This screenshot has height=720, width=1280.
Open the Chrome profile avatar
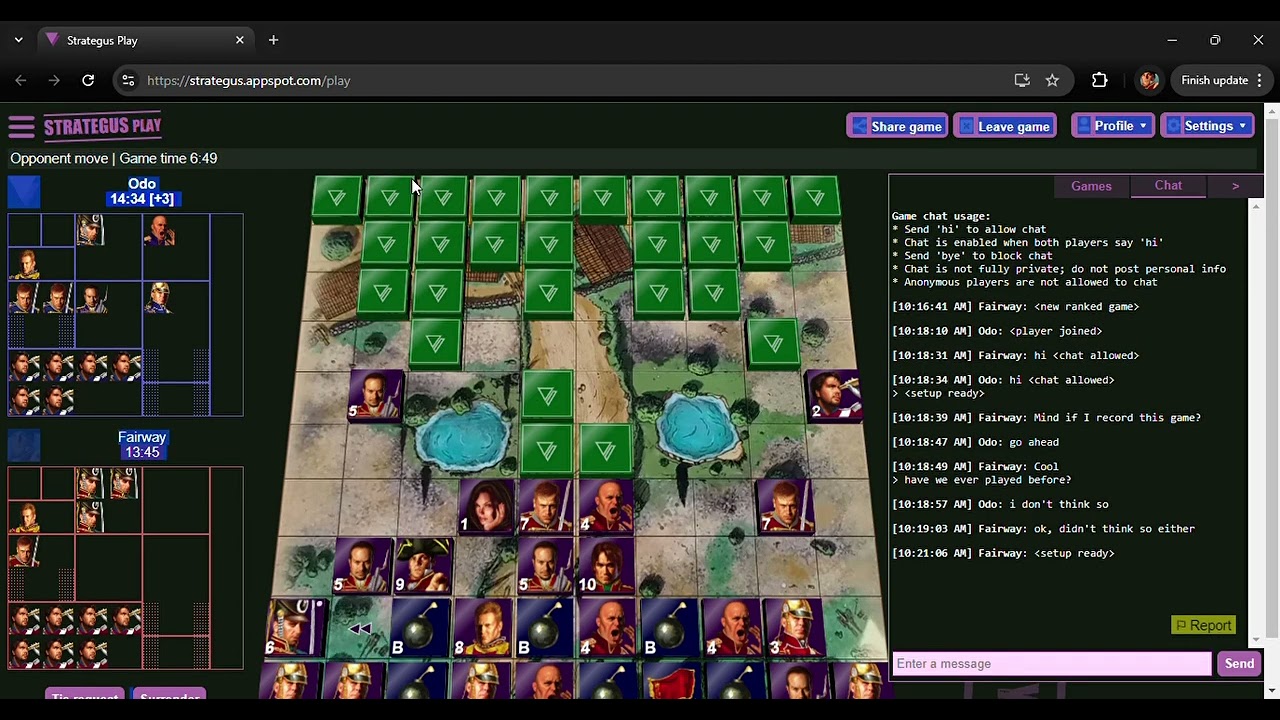point(1149,80)
